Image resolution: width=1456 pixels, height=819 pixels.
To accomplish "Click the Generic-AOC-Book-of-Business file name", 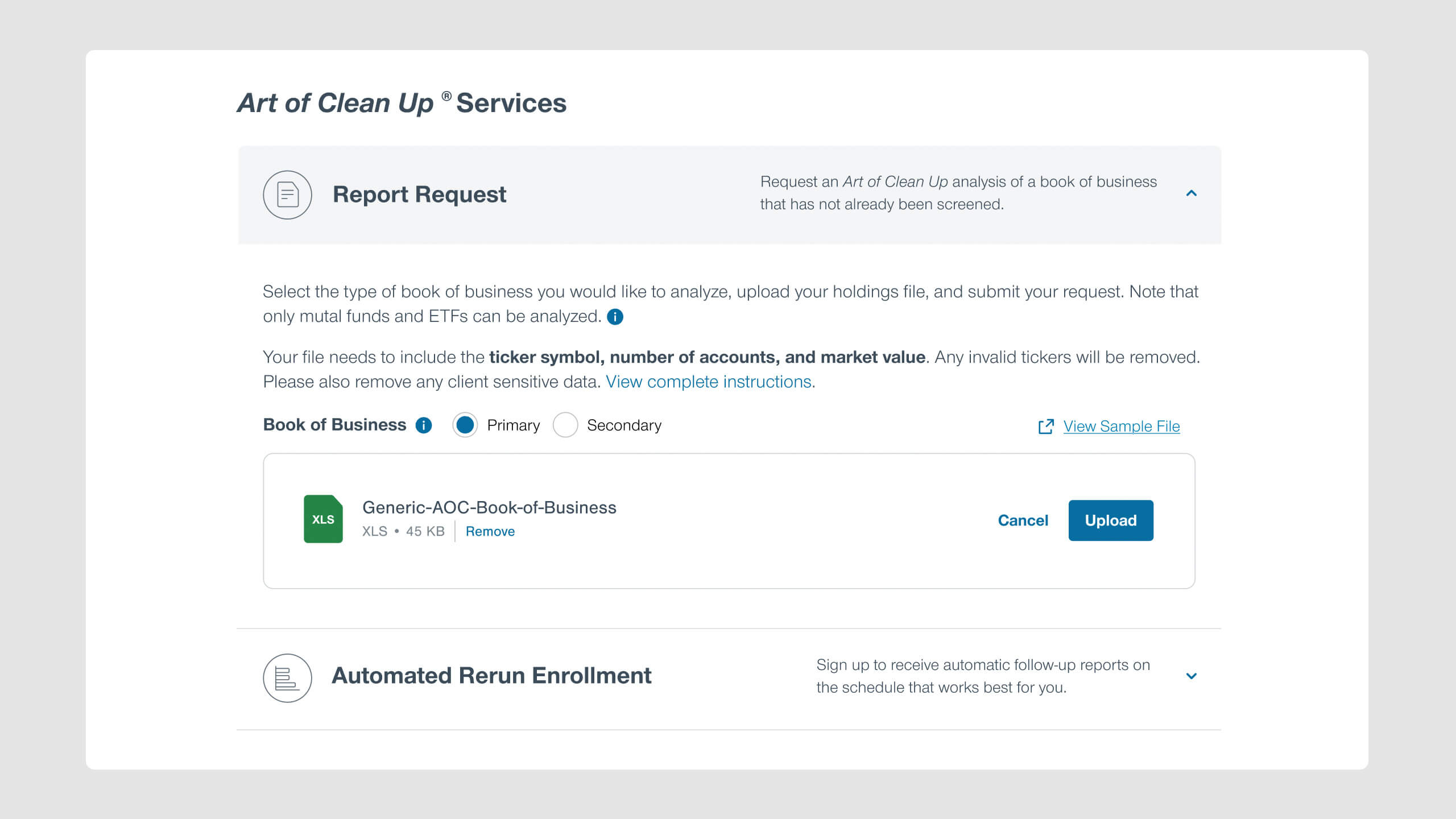I will 489,507.
